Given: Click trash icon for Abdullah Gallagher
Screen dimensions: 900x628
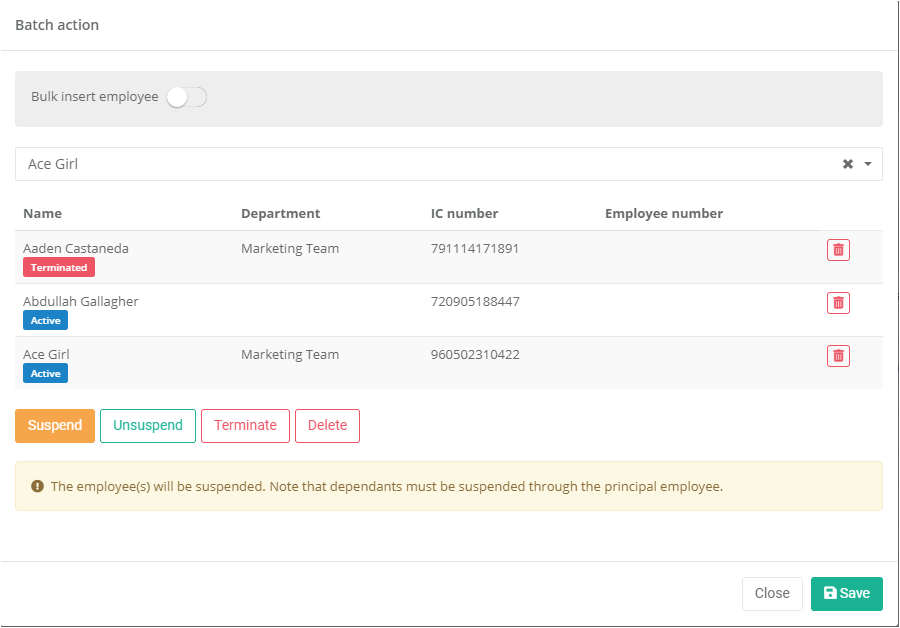Looking at the screenshot, I should (x=838, y=302).
